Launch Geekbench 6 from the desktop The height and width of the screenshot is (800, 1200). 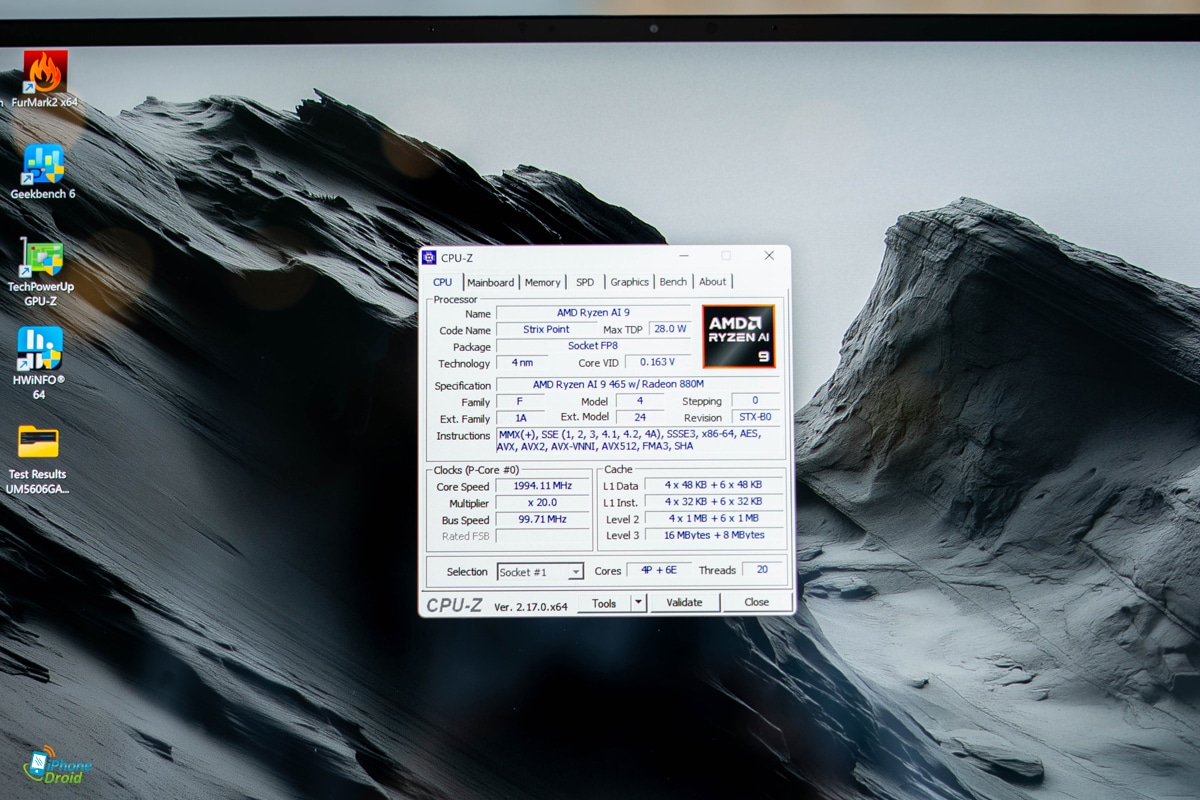pyautogui.click(x=43, y=165)
